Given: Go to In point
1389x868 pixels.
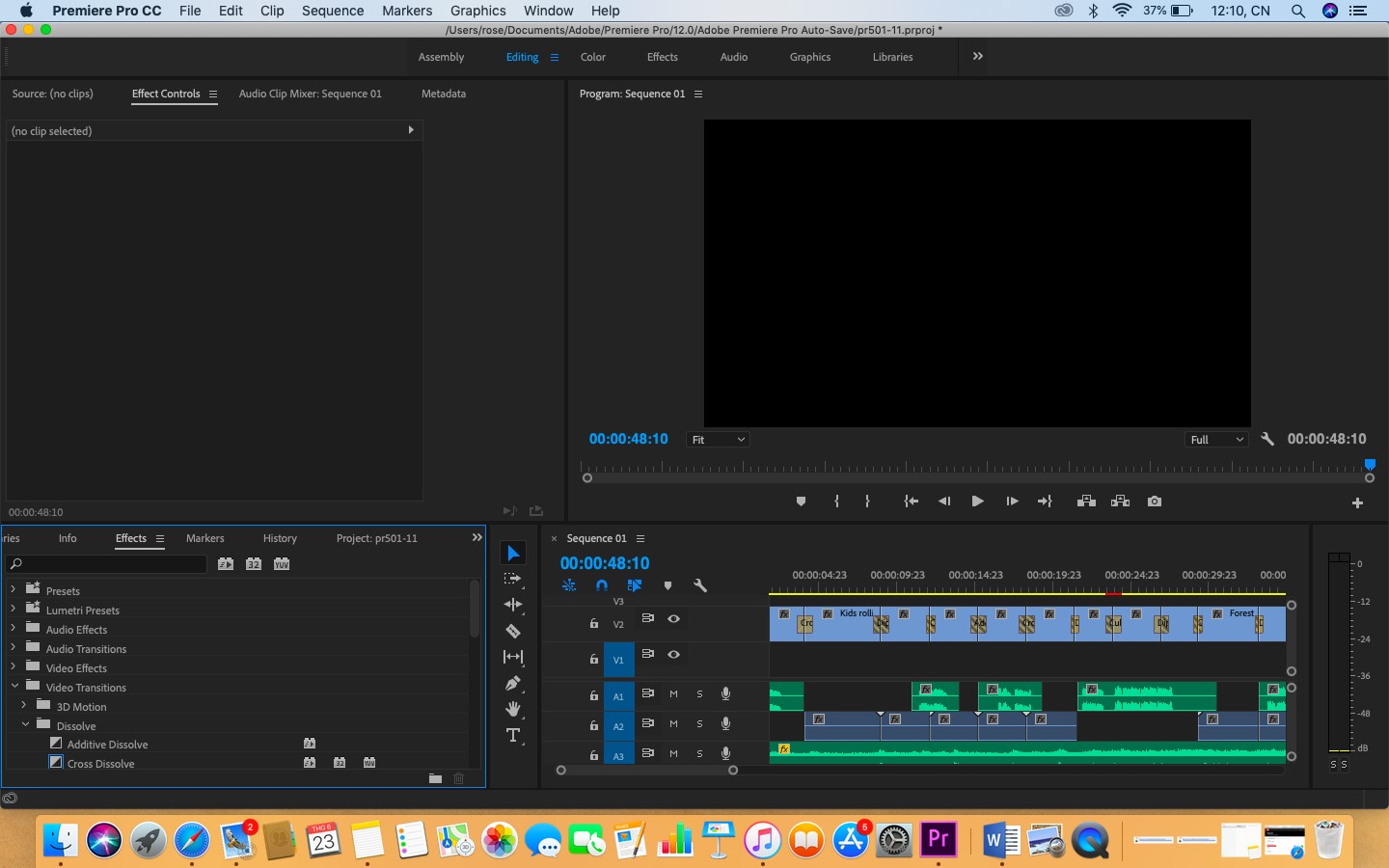Looking at the screenshot, I should [x=911, y=502].
